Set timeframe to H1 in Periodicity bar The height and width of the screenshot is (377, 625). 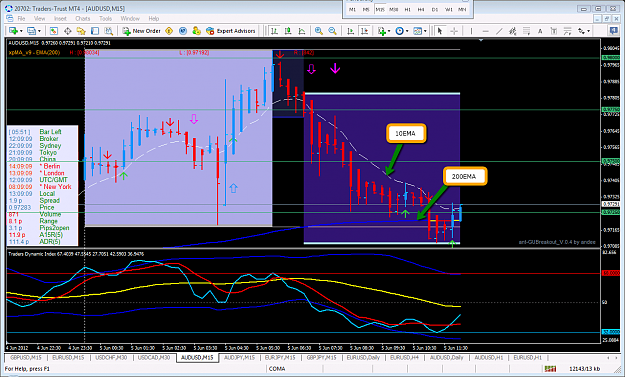(407, 9)
